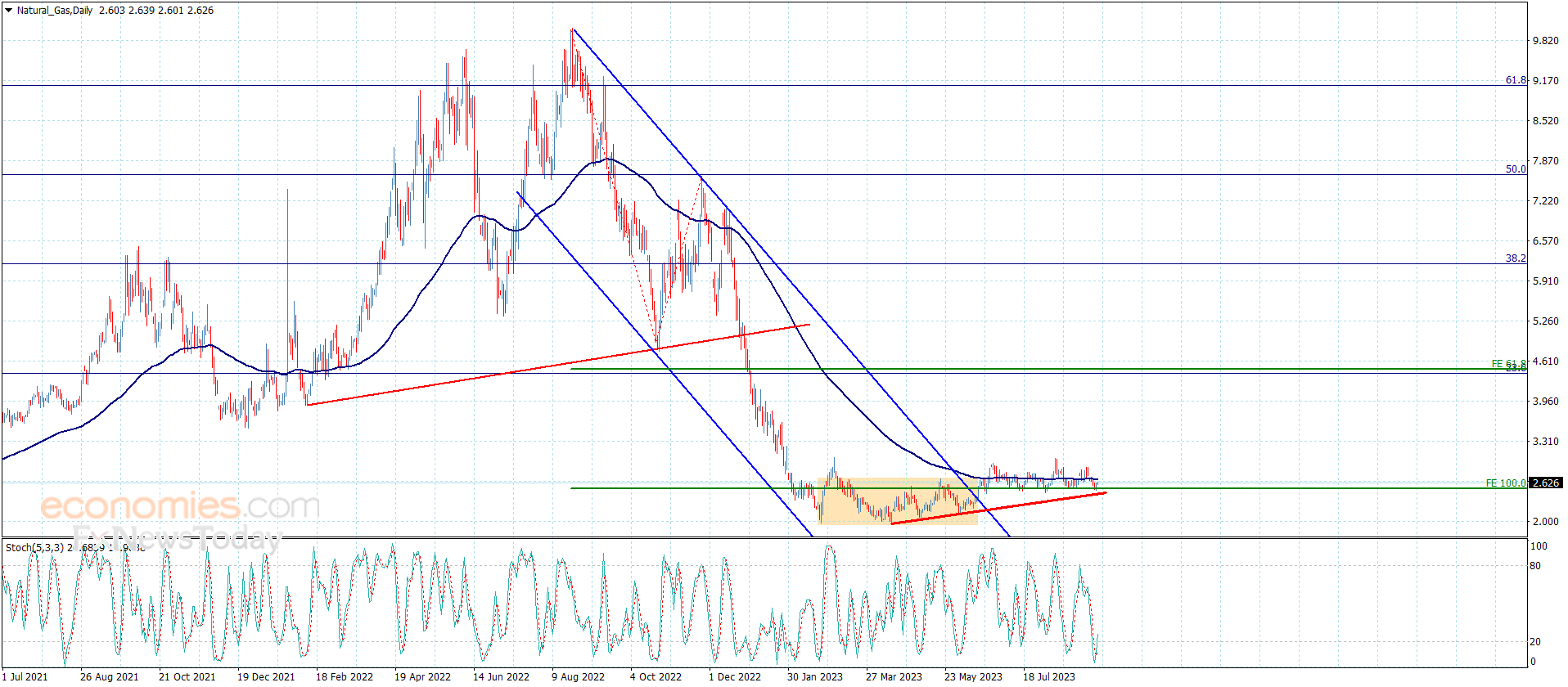
Task: Click the 5.910 price axis label
Action: tap(1546, 281)
